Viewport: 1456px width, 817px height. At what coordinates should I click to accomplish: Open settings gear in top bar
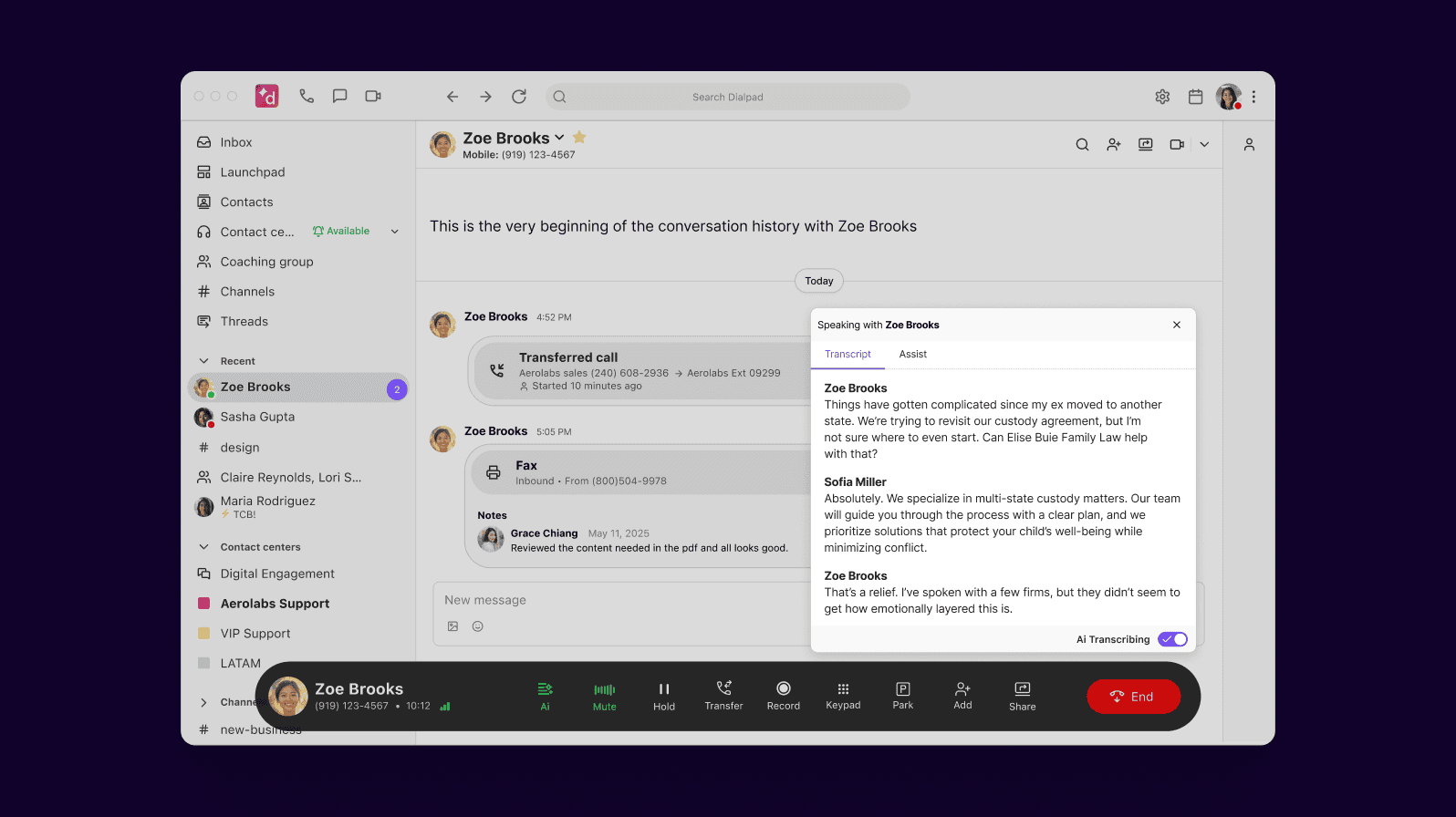click(x=1162, y=97)
